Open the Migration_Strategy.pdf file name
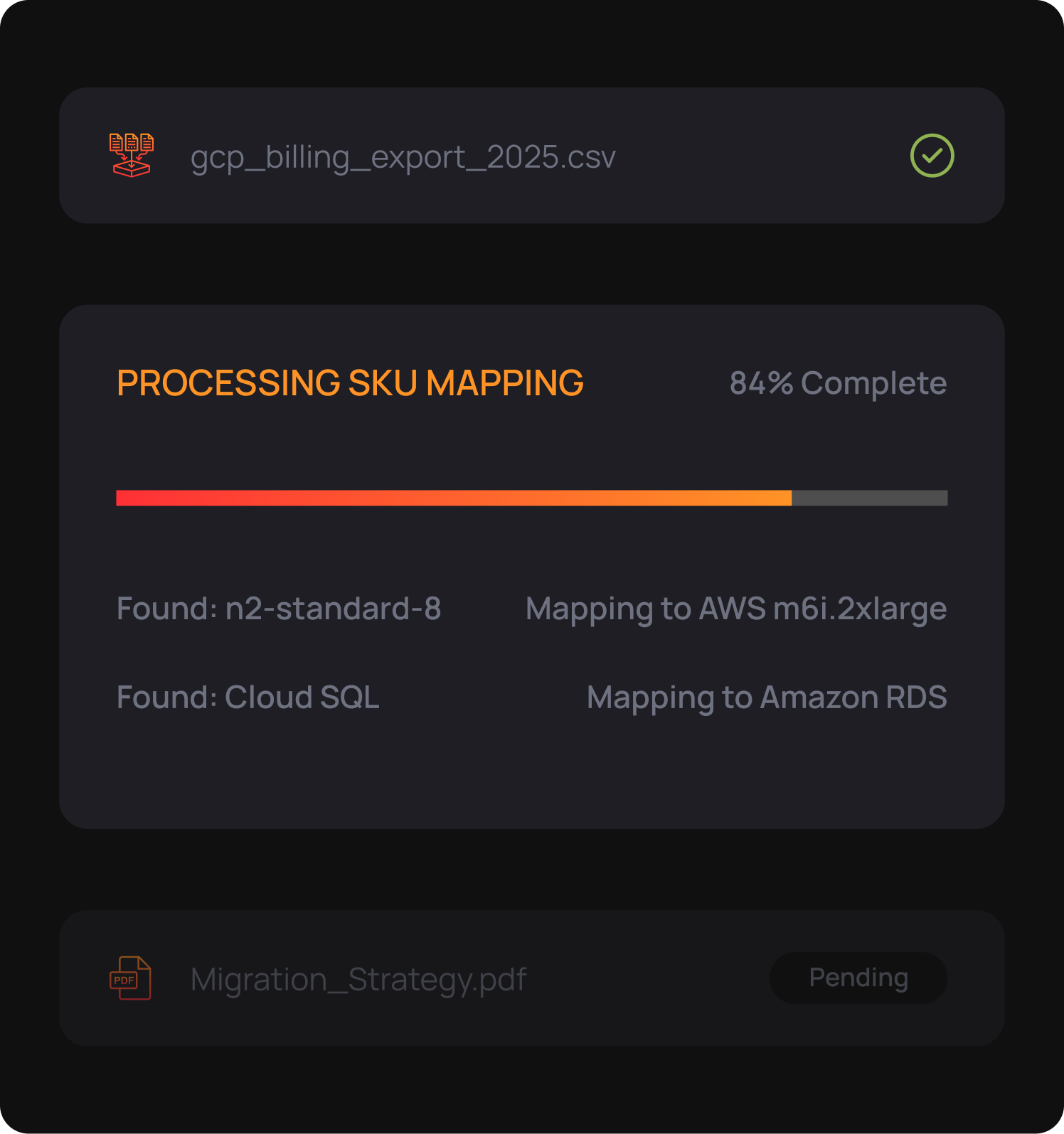Image resolution: width=1064 pixels, height=1134 pixels. [x=358, y=980]
